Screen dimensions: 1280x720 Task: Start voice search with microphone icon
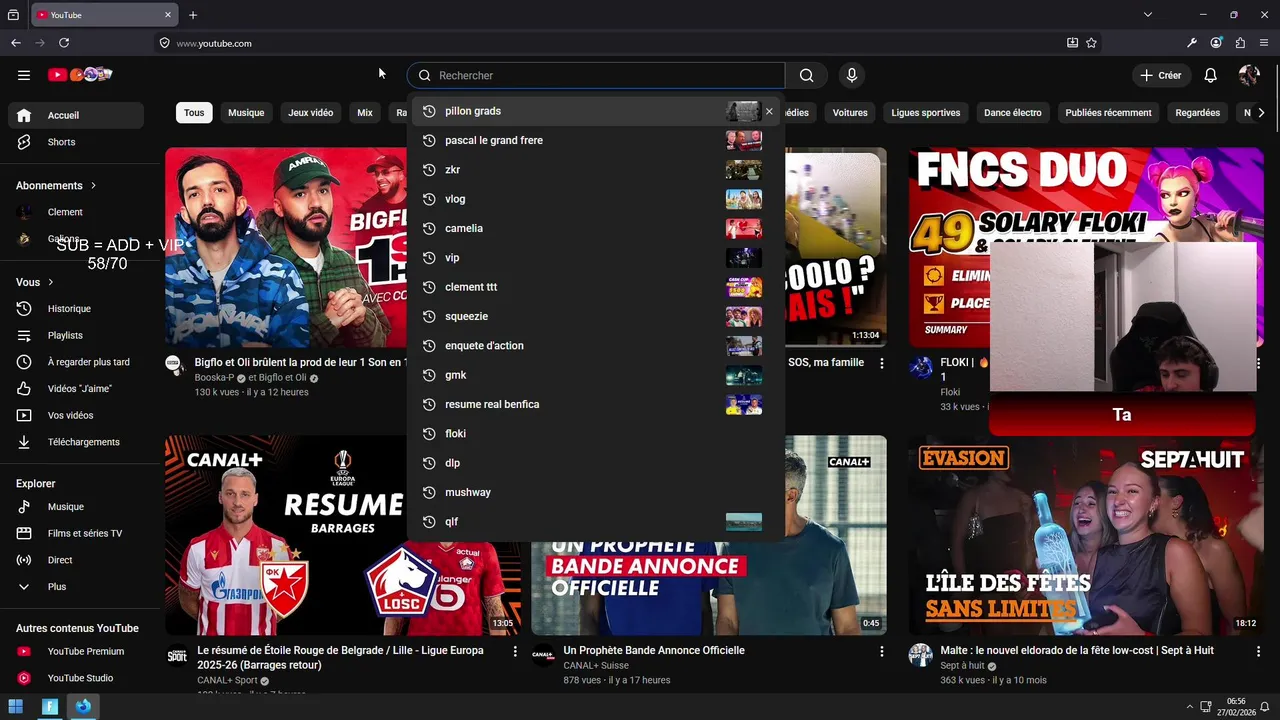coord(852,75)
